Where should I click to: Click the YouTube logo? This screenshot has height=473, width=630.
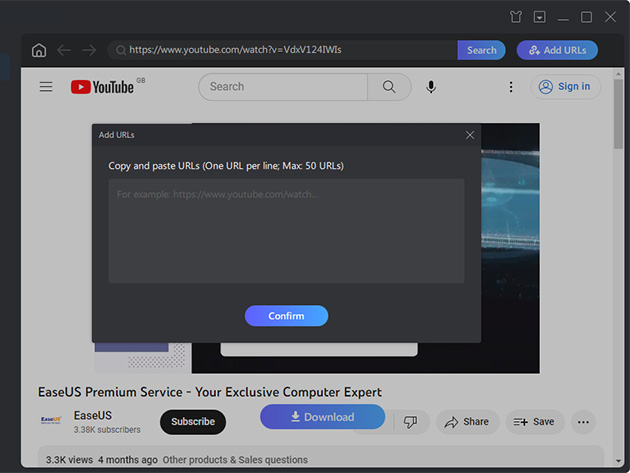click(102, 87)
